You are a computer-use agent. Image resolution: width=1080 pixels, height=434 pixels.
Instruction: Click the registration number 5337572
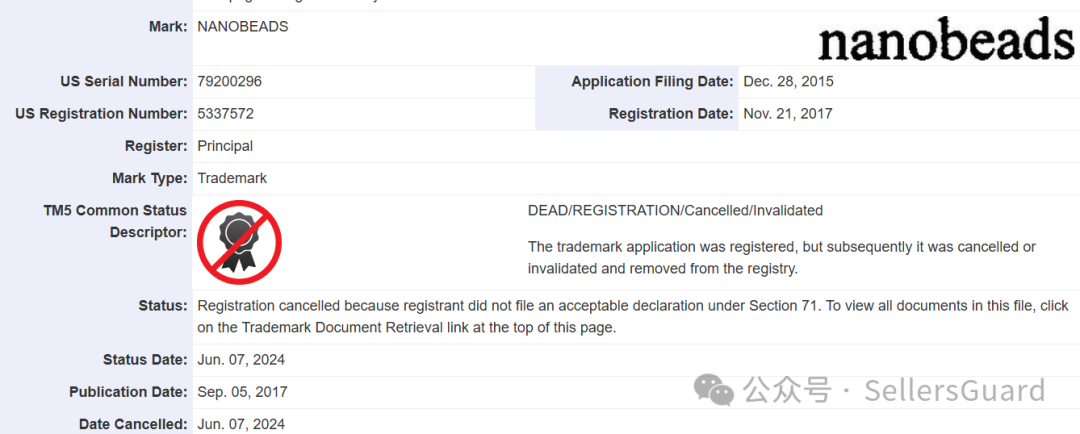[226, 114]
